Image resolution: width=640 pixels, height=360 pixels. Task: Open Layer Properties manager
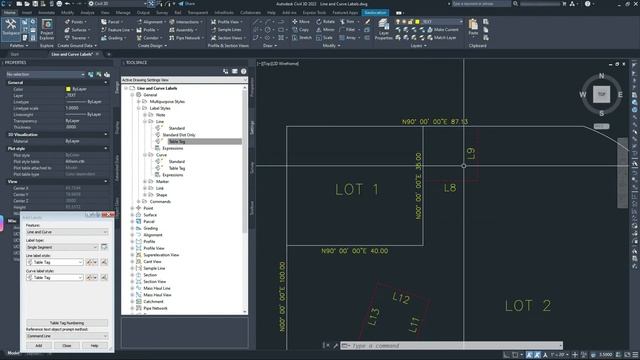(x=384, y=29)
